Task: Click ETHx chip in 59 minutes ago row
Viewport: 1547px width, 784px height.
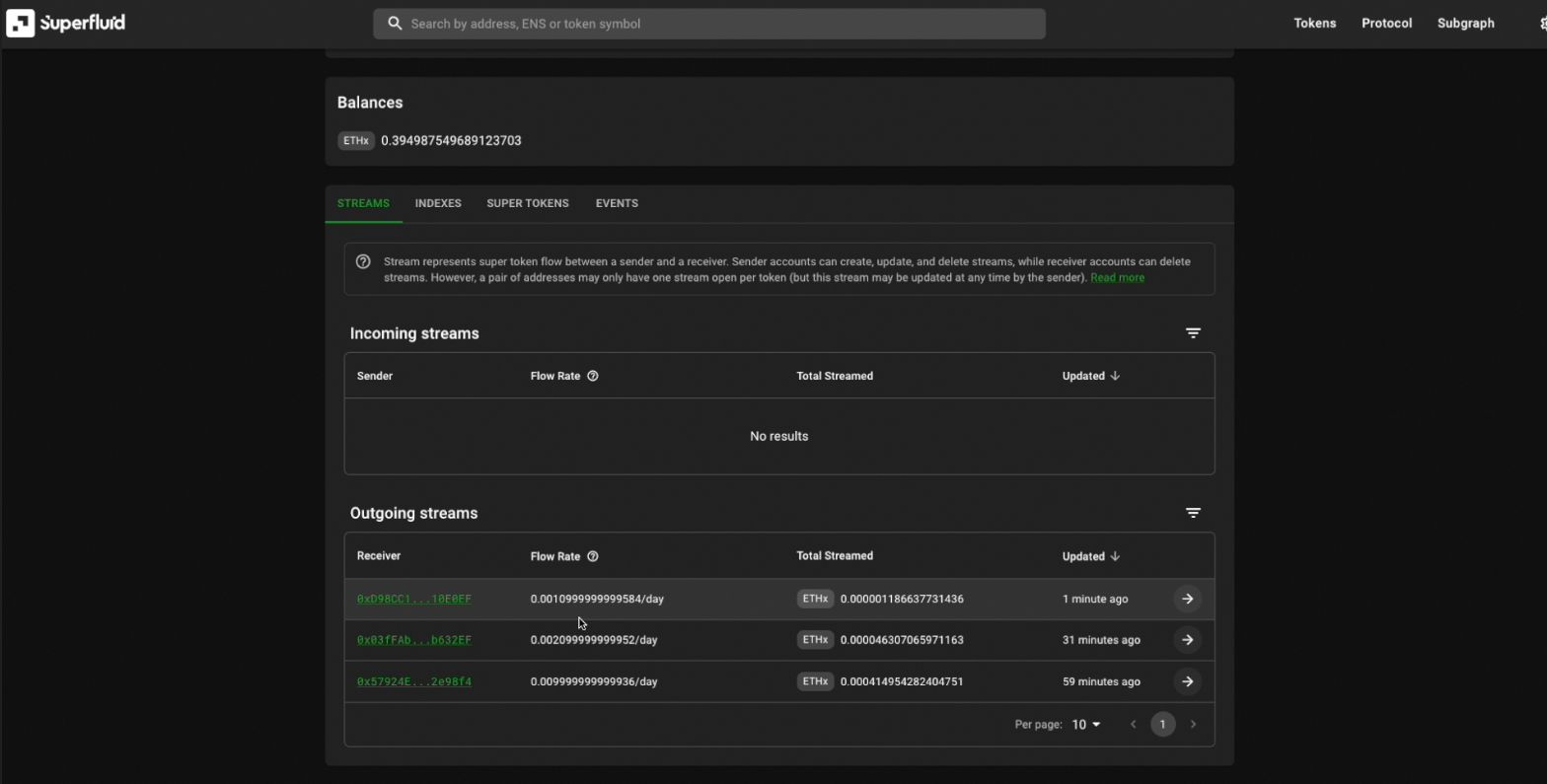Action: (x=815, y=681)
